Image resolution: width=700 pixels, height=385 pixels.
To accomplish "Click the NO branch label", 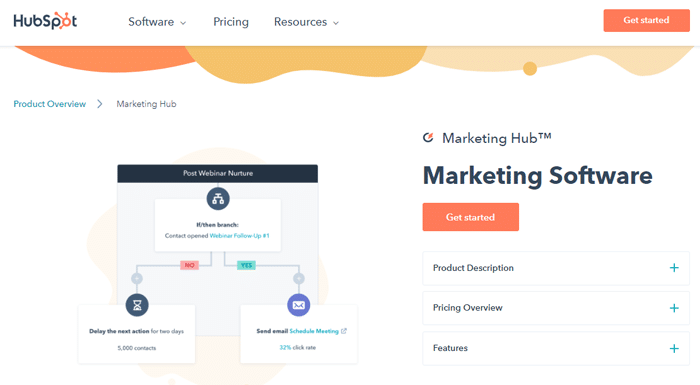I will 189,265.
